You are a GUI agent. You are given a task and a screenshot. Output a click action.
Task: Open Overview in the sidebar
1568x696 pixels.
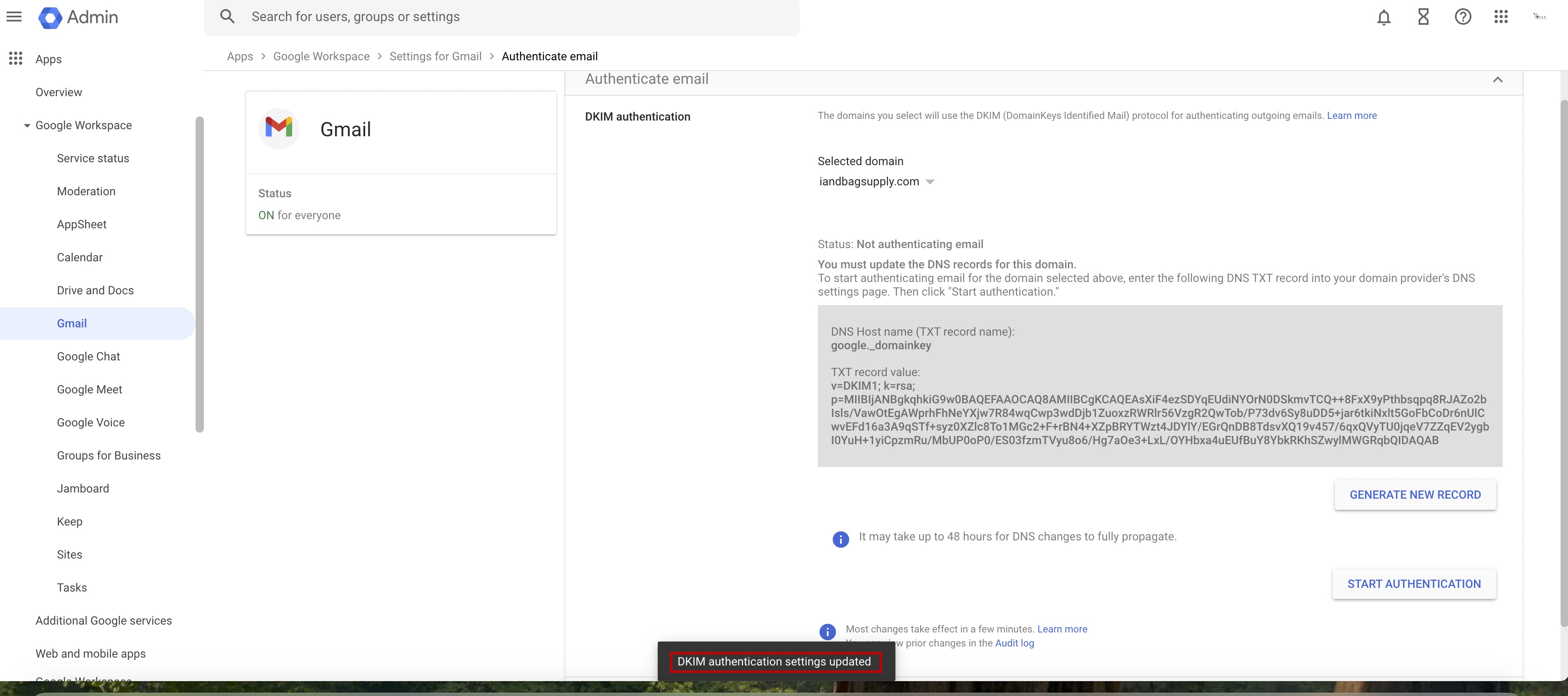point(59,92)
